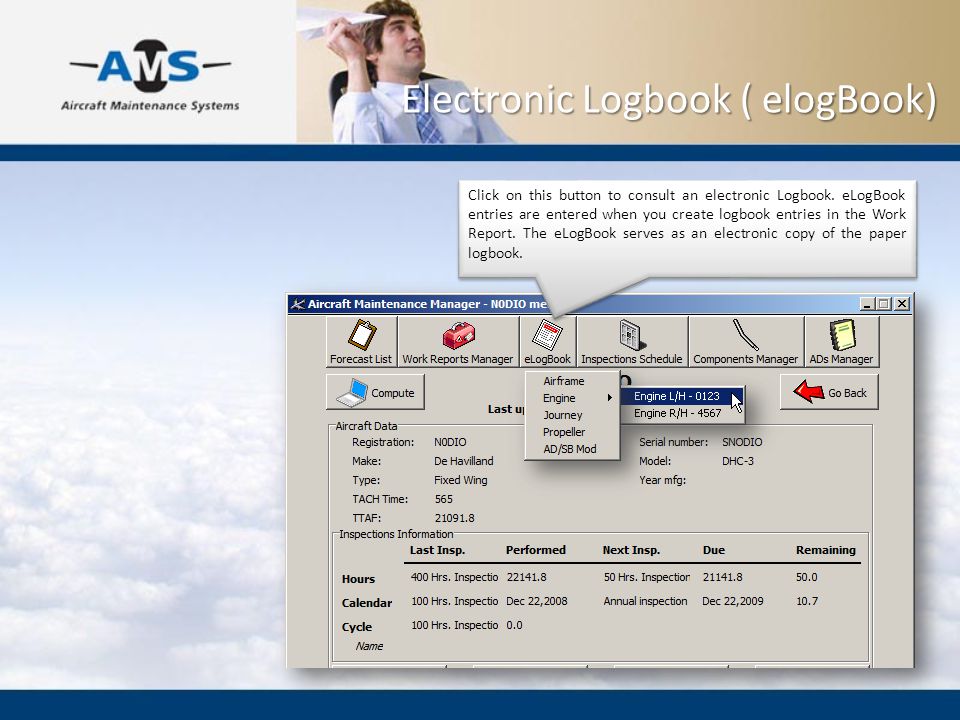Select Propeller in eLogBook menu
Viewport: 960px width, 720px height.
point(572,432)
